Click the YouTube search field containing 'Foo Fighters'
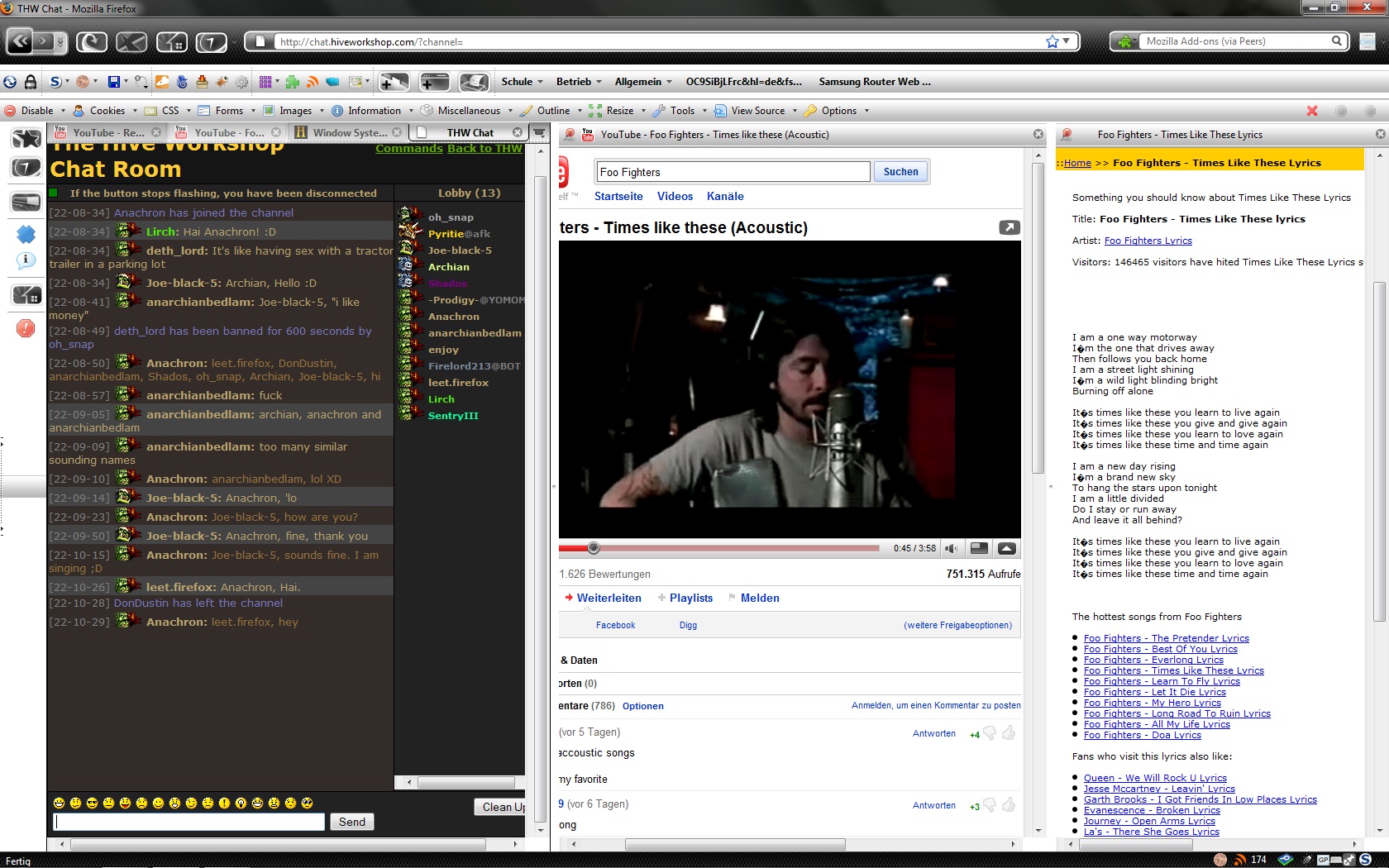The width and height of the screenshot is (1389, 868). pyautogui.click(x=733, y=172)
